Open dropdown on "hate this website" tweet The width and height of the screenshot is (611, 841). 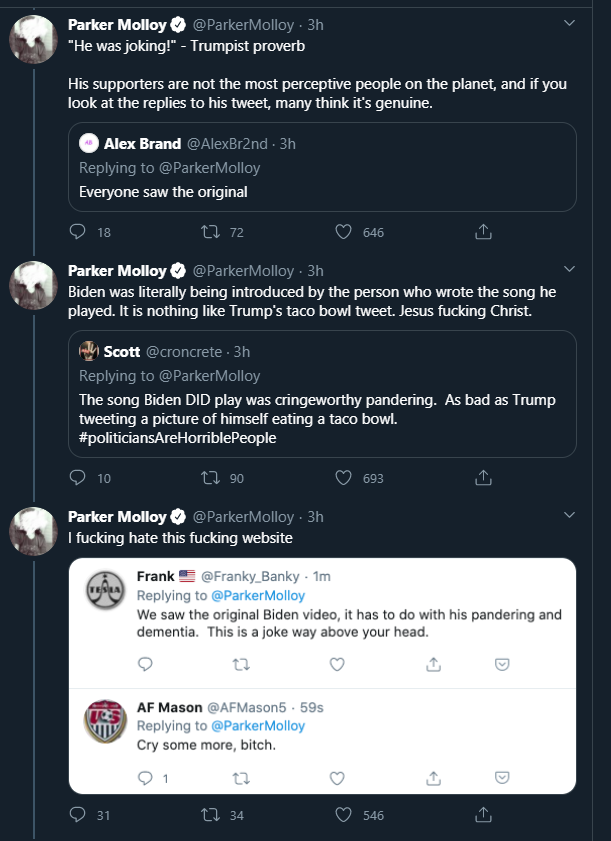pyautogui.click(x=569, y=515)
